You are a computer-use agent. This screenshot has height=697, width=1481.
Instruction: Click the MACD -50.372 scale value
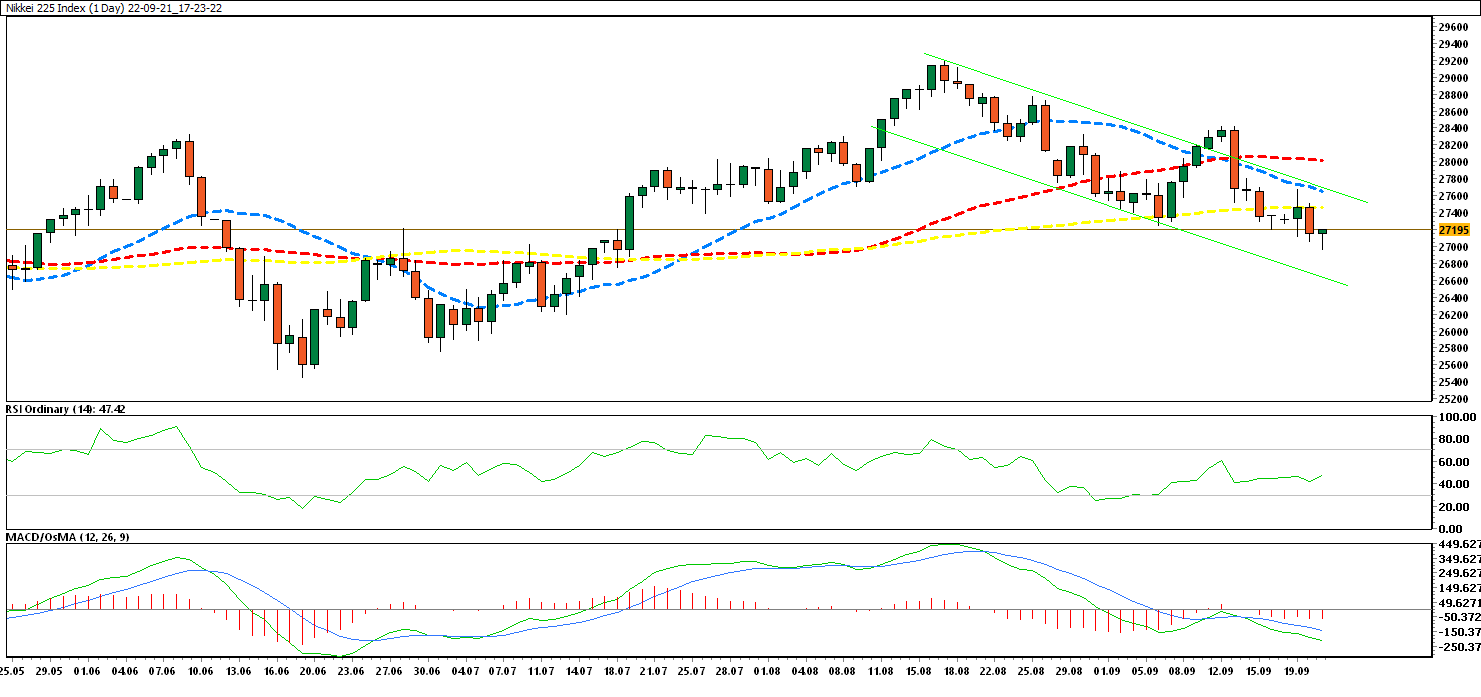pyautogui.click(x=1459, y=618)
